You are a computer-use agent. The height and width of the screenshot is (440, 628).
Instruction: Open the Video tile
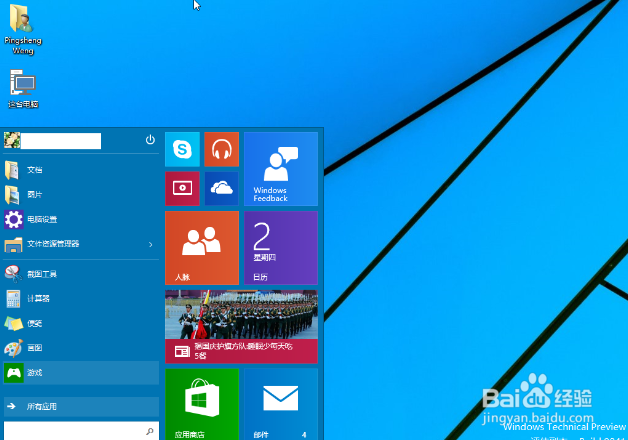click(182, 188)
